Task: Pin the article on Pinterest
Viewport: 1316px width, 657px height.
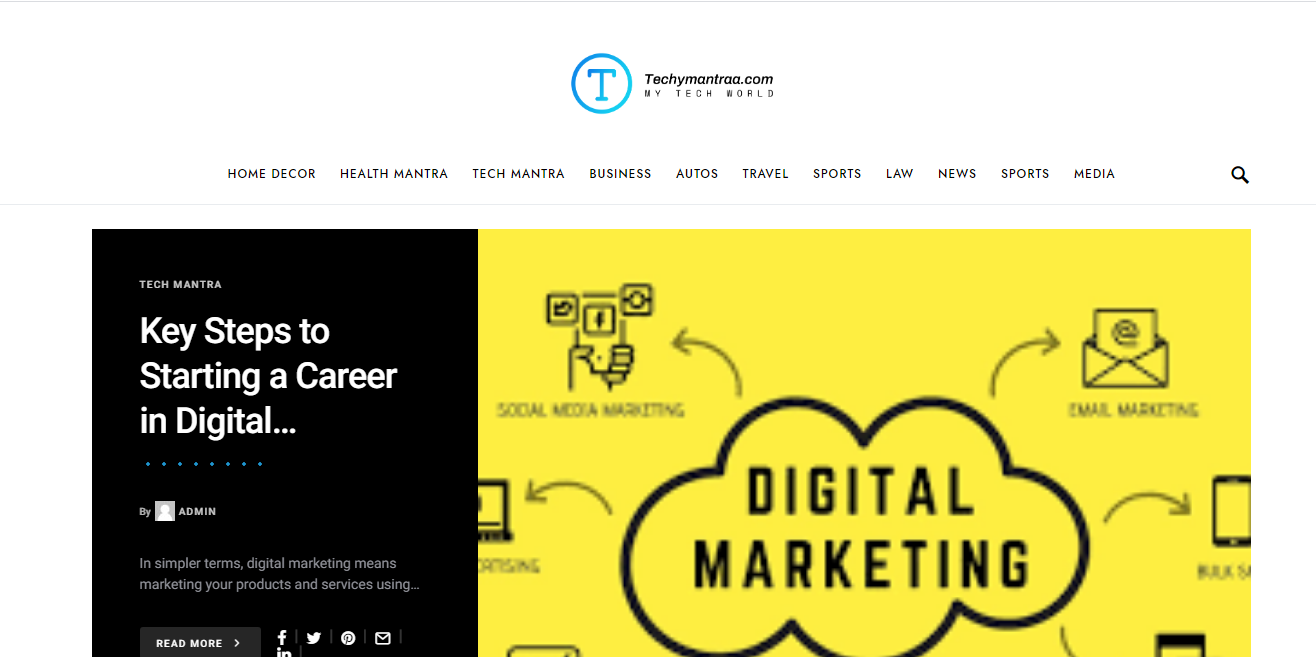Action: point(348,638)
